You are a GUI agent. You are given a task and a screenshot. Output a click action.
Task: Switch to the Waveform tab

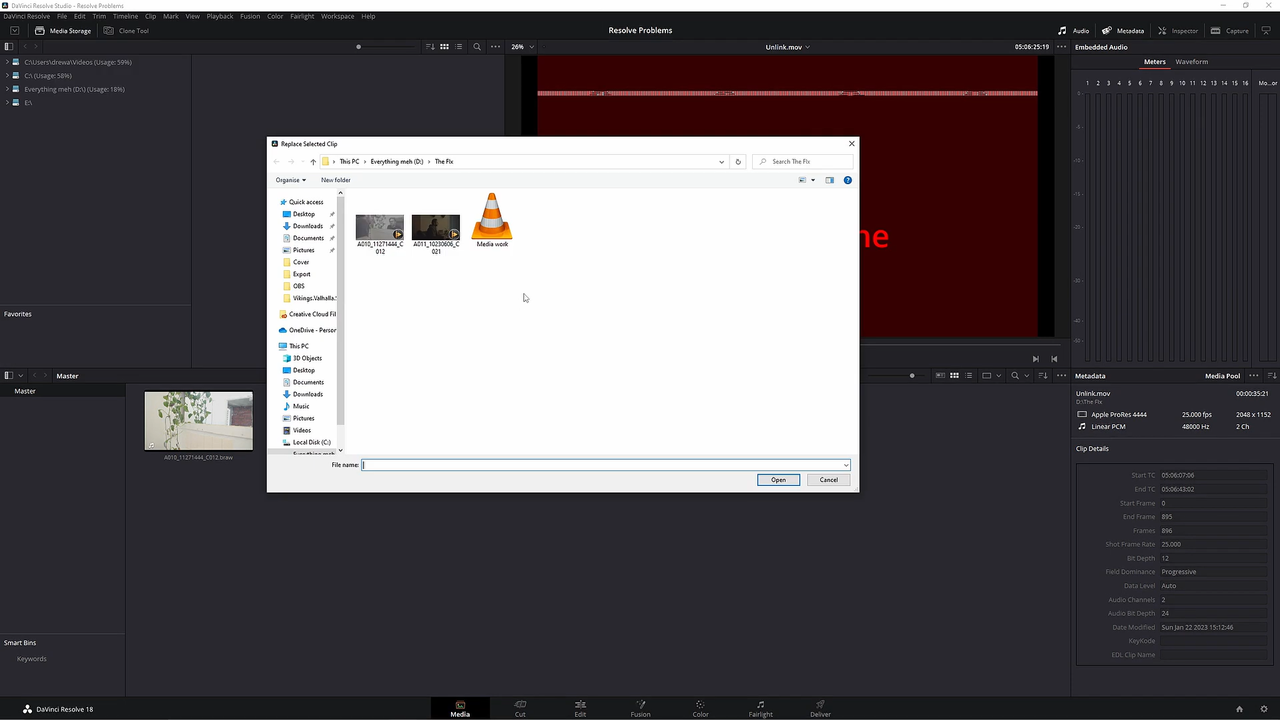tap(1191, 61)
